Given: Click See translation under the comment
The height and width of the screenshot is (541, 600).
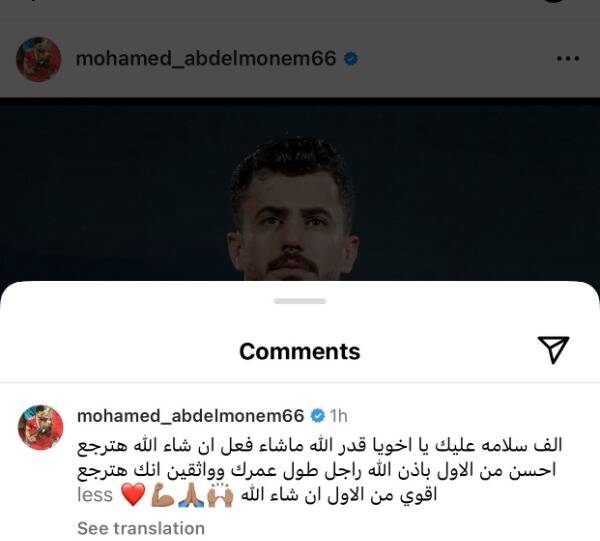Looking at the screenshot, I should pyautogui.click(x=141, y=528).
